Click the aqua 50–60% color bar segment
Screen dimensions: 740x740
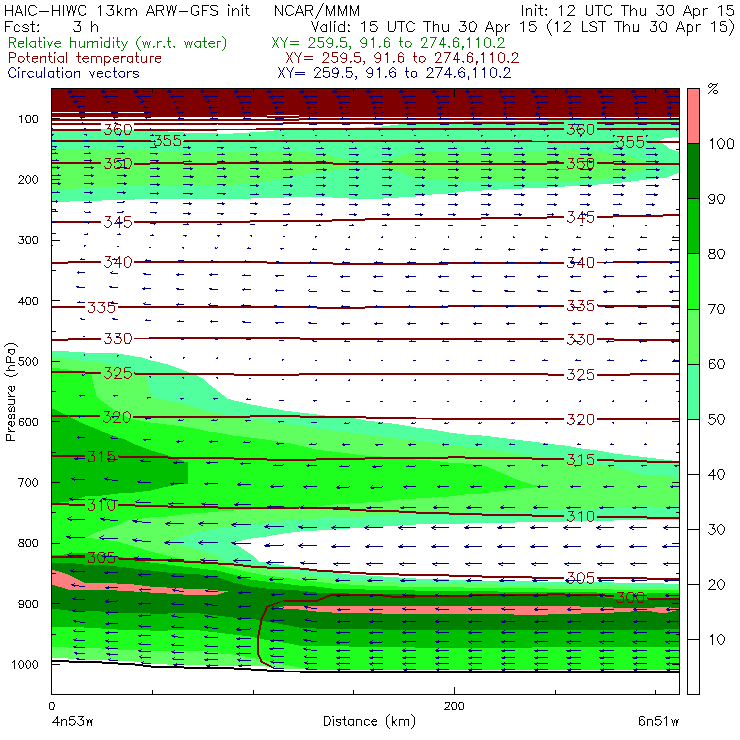693,392
